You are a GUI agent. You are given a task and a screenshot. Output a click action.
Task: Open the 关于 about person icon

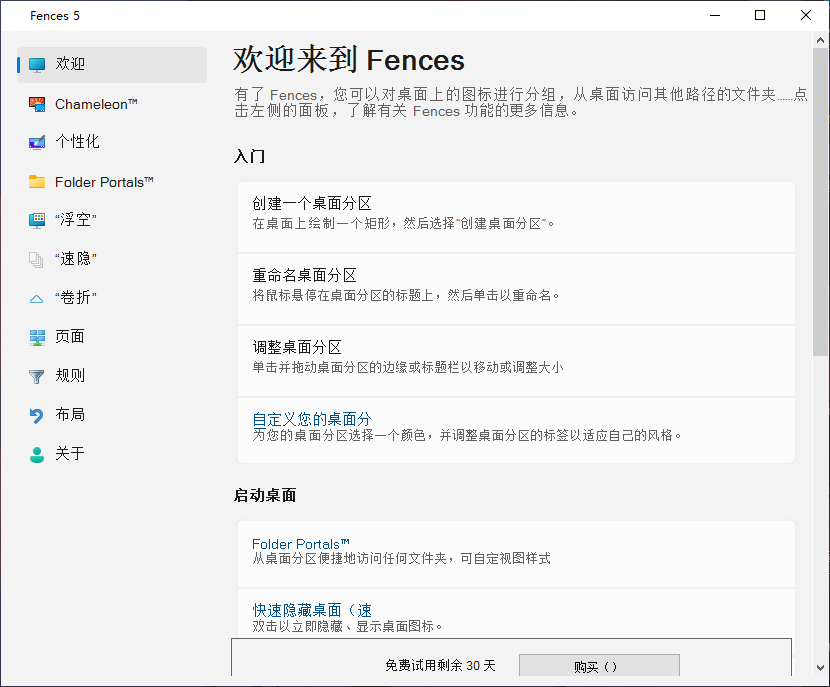(x=37, y=454)
